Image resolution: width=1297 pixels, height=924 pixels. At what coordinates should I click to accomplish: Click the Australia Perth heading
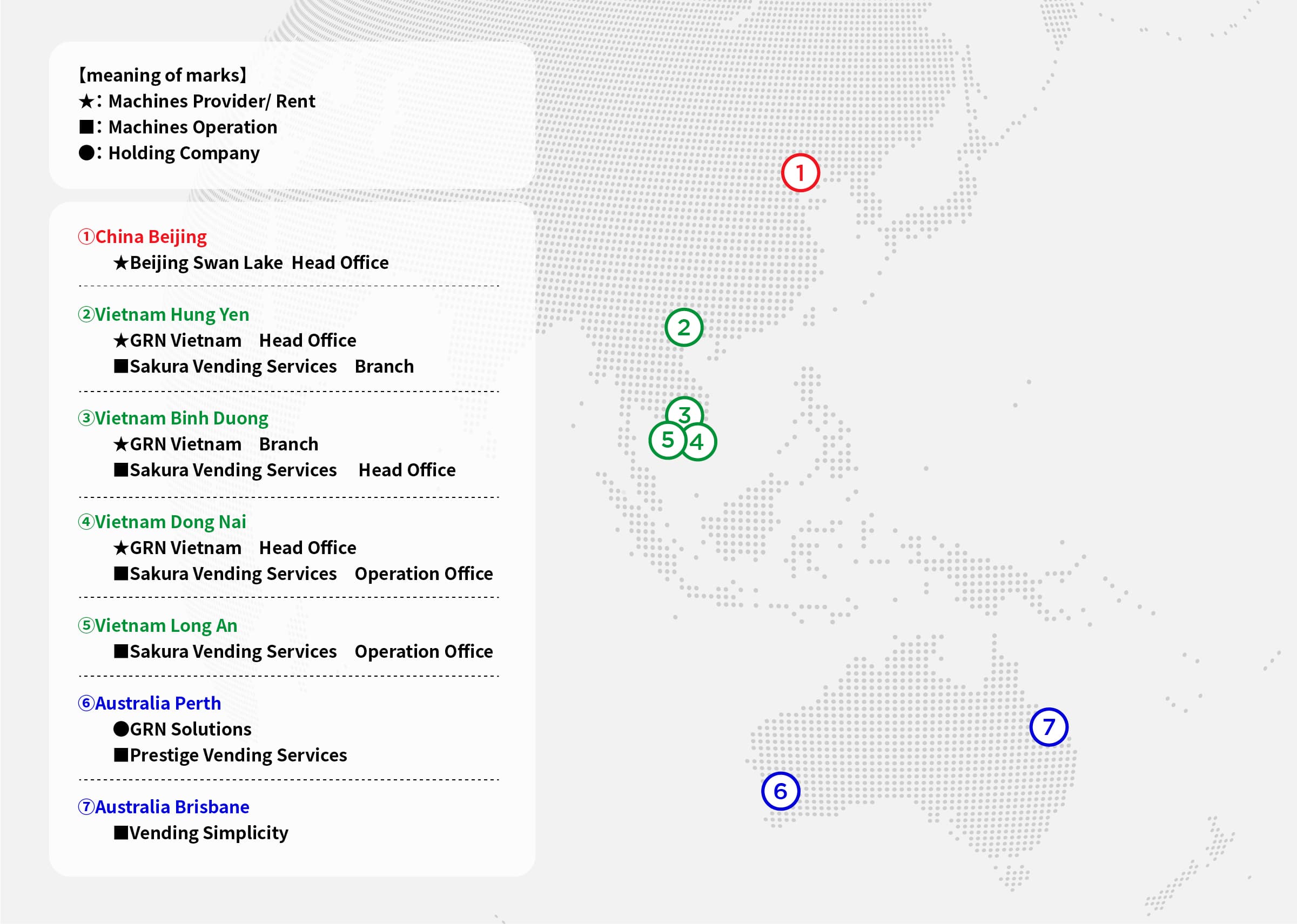click(150, 703)
